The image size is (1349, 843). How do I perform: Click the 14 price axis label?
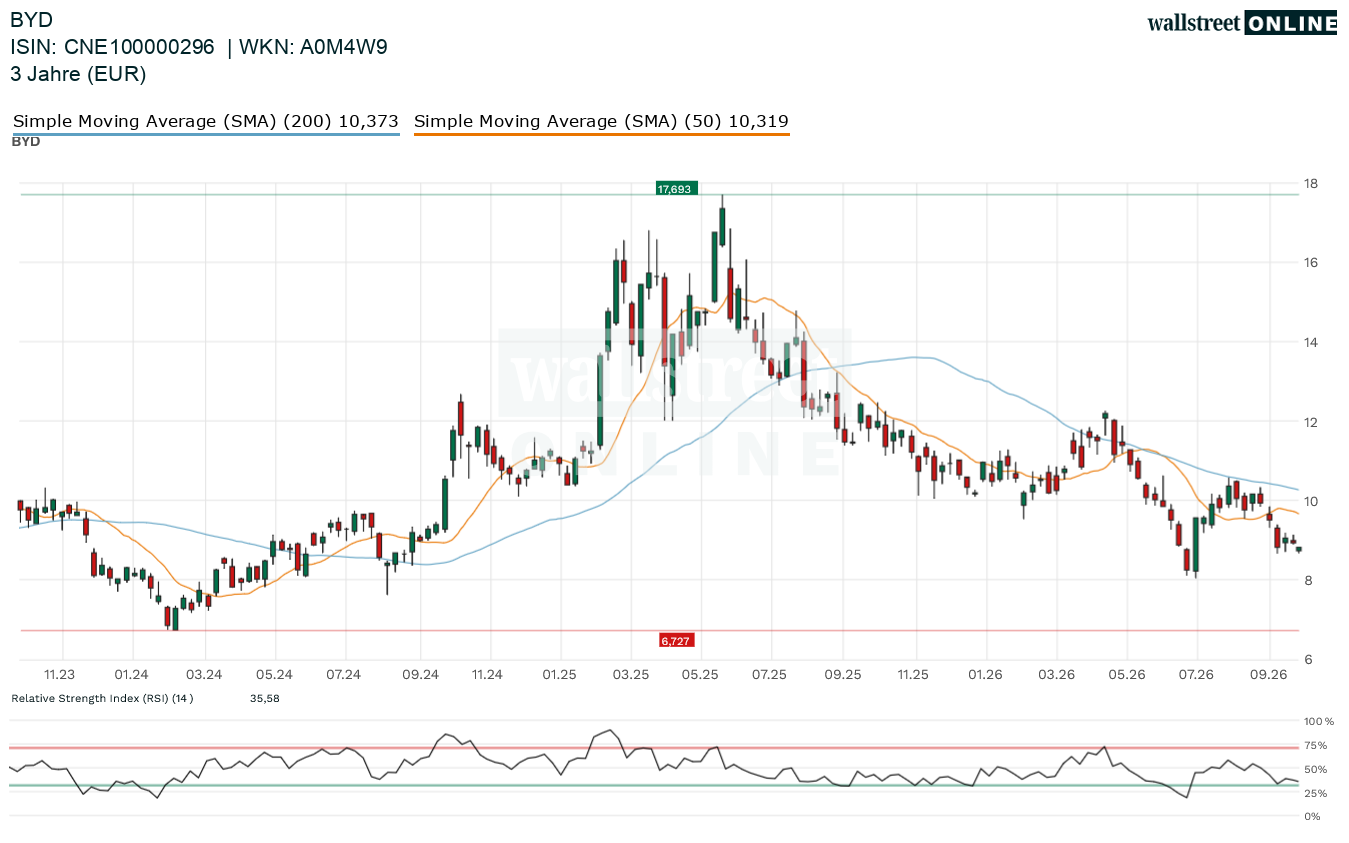click(x=1310, y=343)
